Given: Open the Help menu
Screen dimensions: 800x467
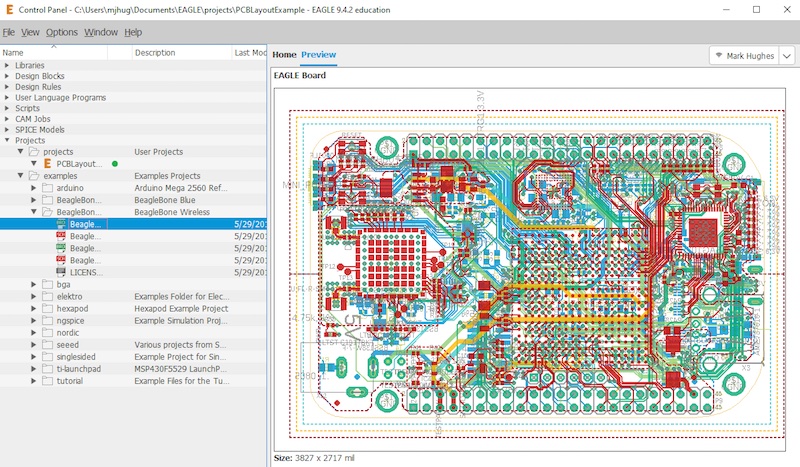Looking at the screenshot, I should tap(133, 32).
